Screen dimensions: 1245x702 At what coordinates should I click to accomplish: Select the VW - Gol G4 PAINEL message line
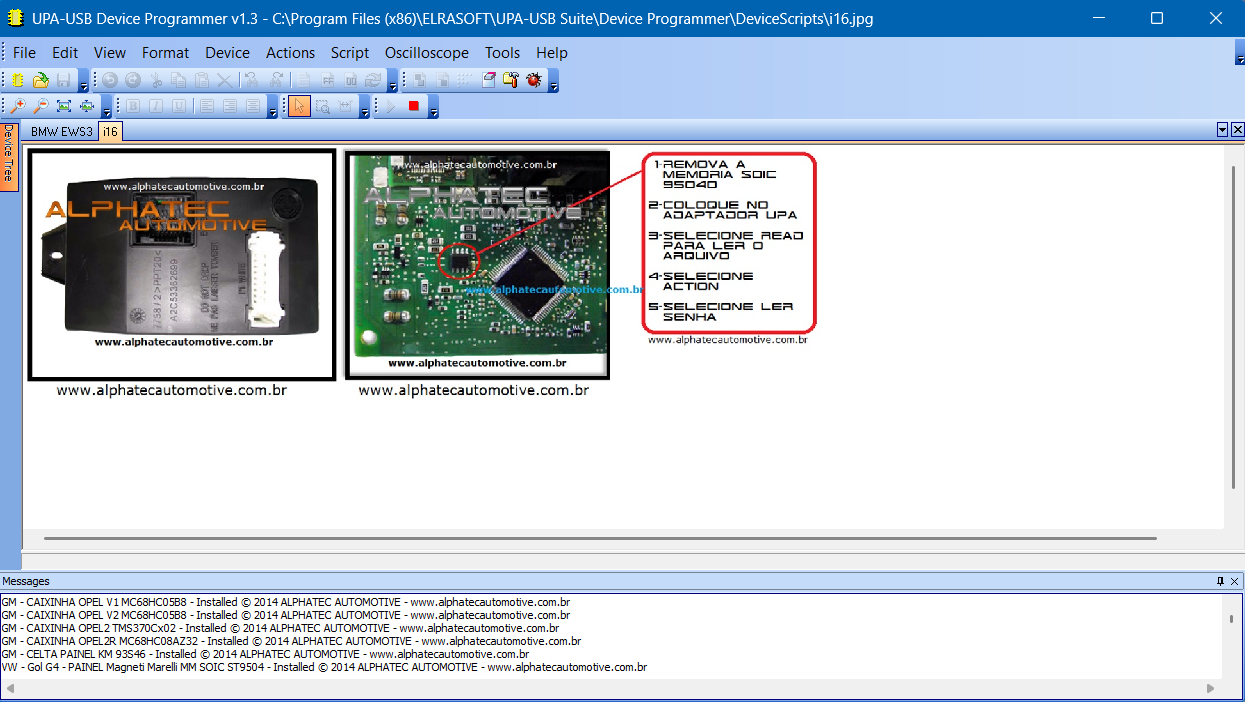[x=324, y=667]
